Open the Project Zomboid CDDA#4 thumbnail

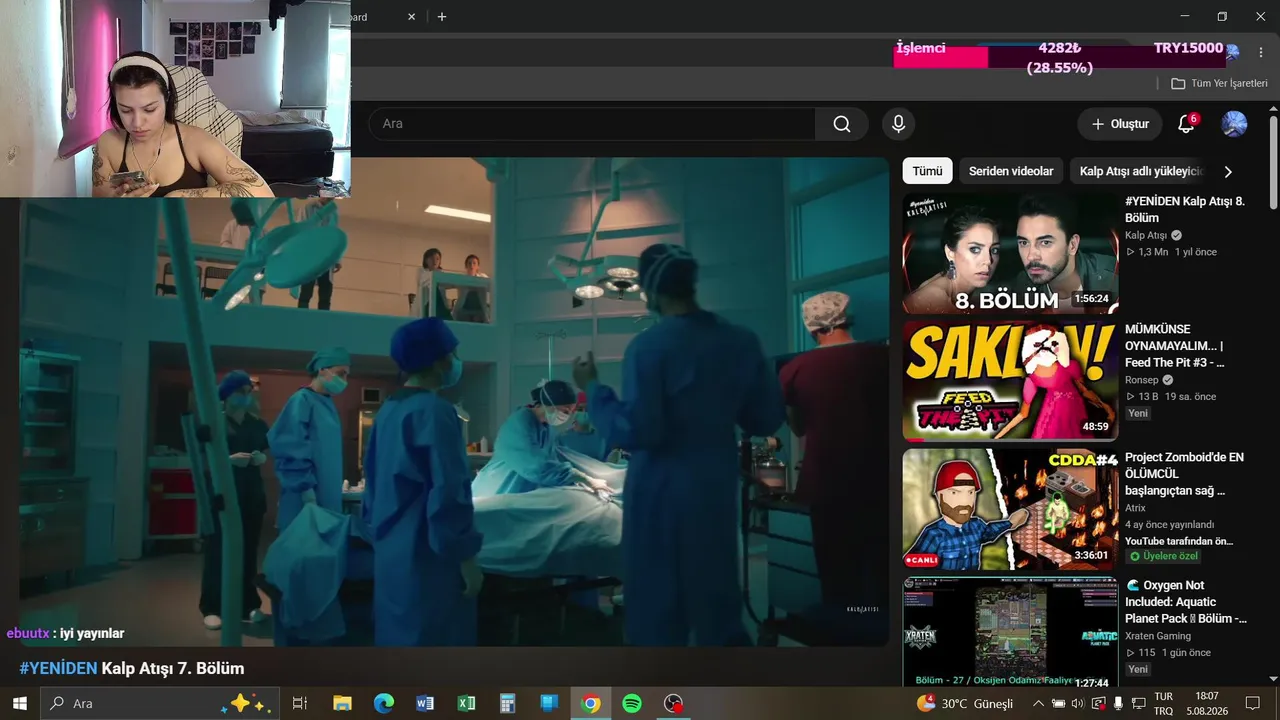(x=1010, y=509)
